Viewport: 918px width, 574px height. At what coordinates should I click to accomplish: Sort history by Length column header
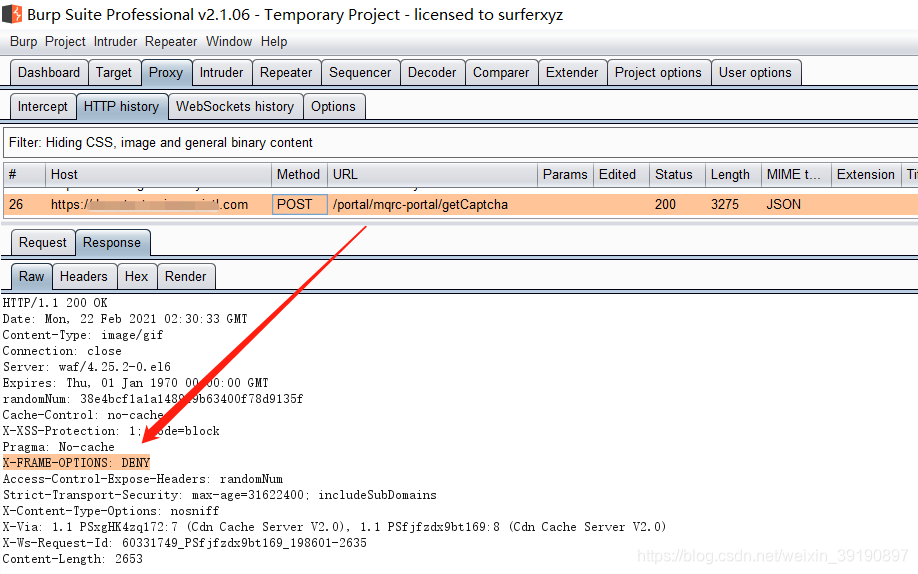click(733, 175)
